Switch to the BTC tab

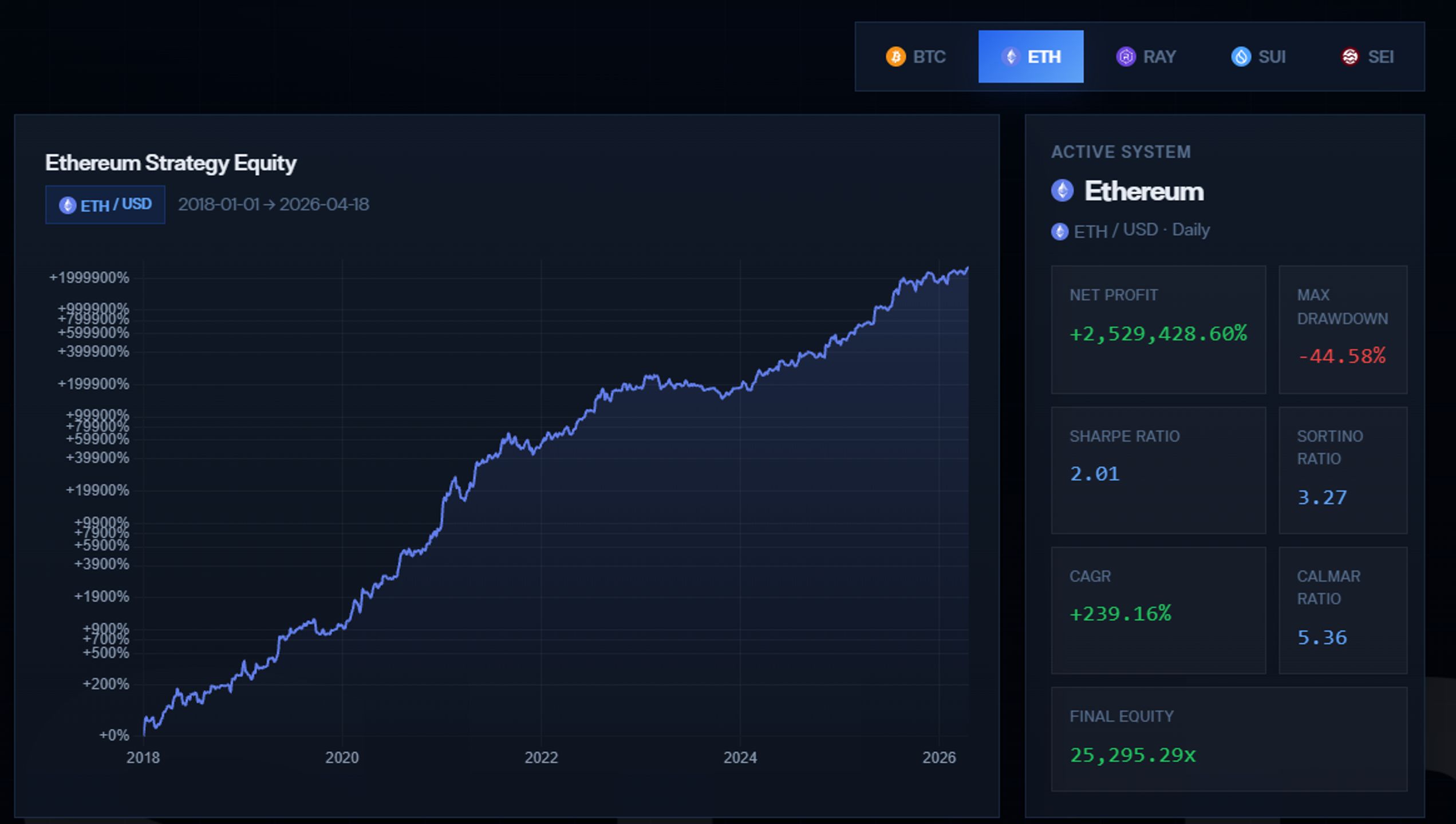(x=916, y=57)
